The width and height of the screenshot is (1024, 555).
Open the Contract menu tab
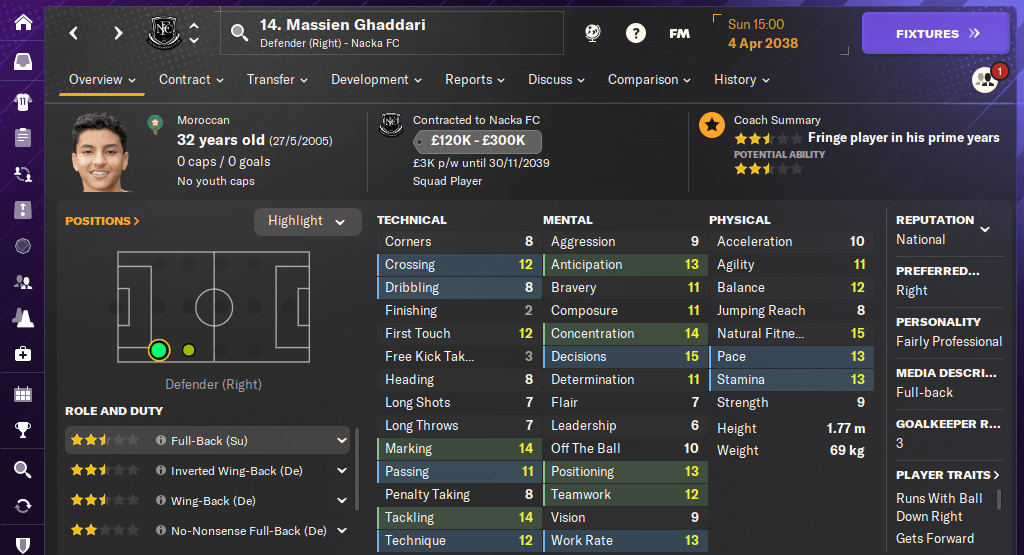[x=191, y=80]
